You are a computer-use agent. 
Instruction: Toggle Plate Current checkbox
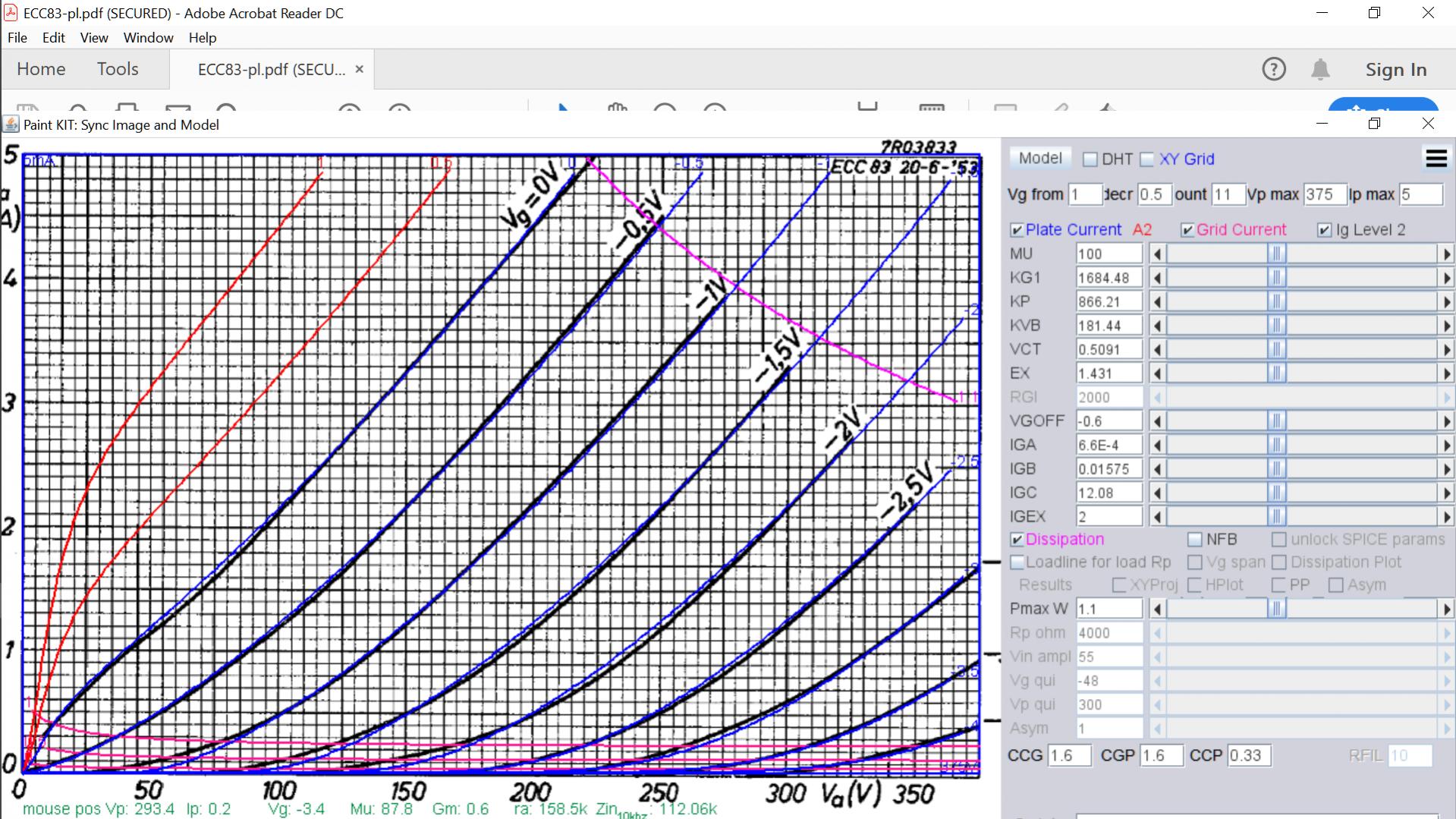pyautogui.click(x=1017, y=230)
